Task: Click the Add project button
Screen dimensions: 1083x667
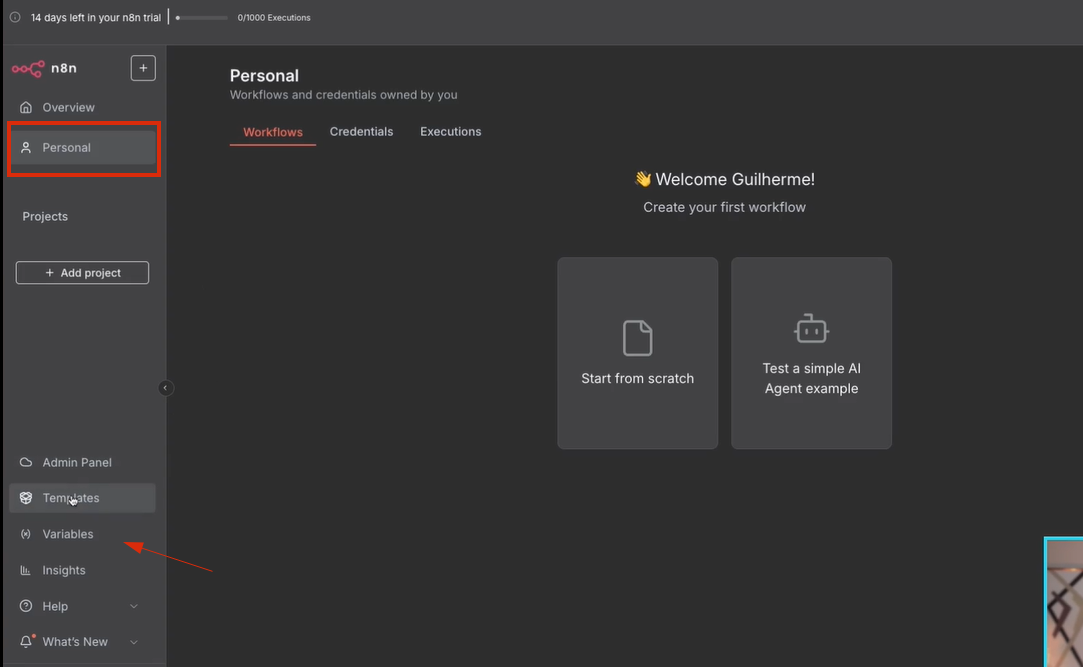Action: [82, 273]
